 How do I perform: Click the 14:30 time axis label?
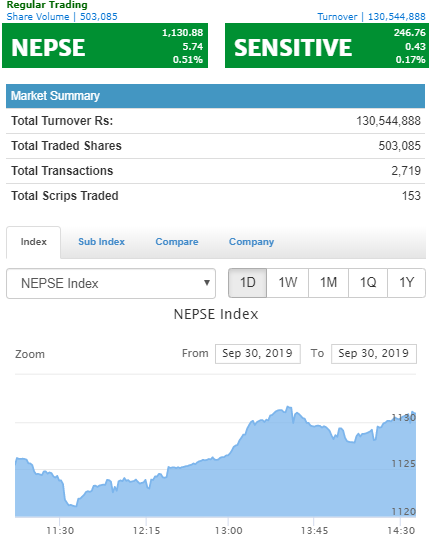click(x=401, y=530)
